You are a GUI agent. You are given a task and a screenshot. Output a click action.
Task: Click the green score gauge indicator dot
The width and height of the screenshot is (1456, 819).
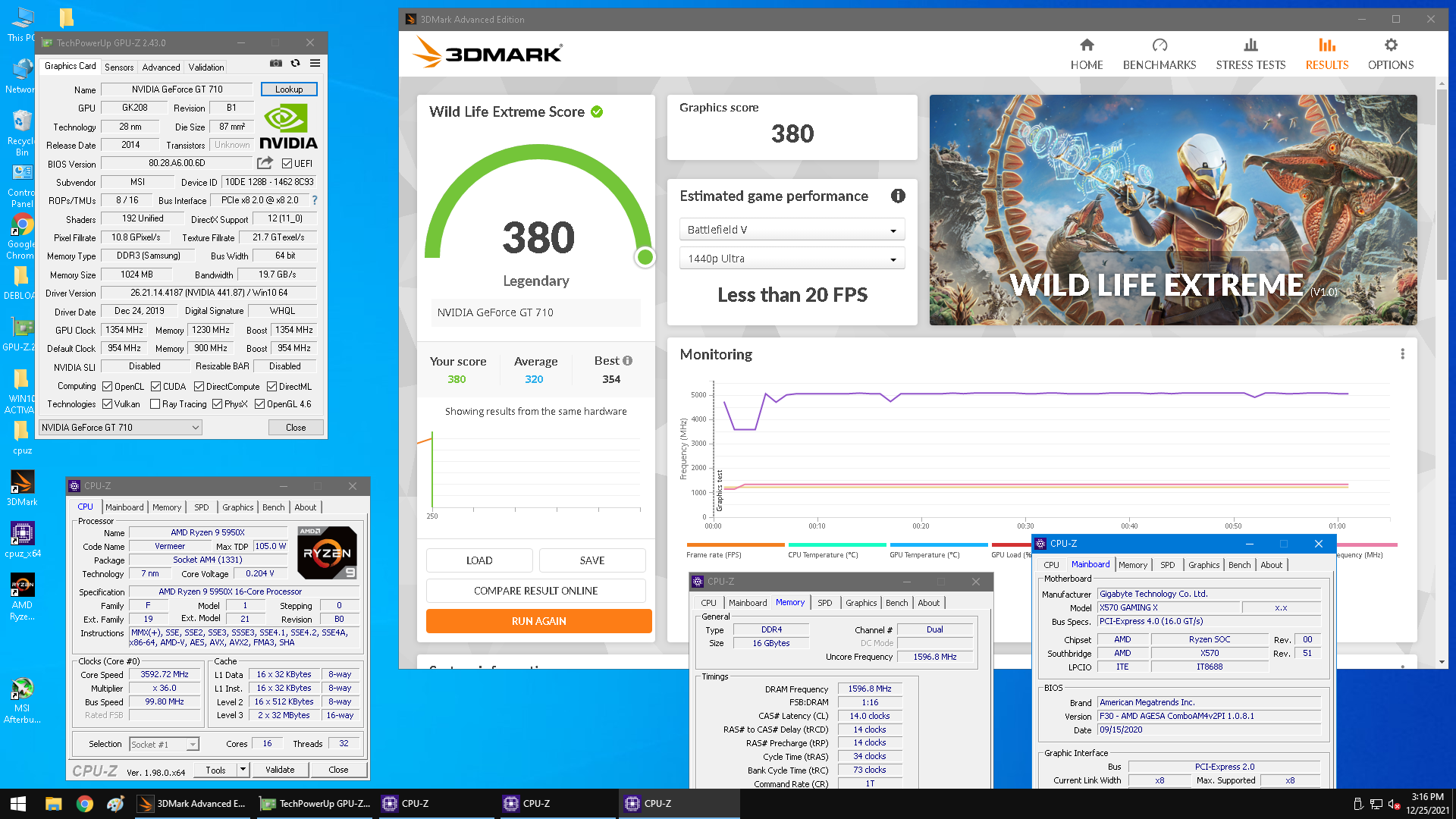coord(645,257)
